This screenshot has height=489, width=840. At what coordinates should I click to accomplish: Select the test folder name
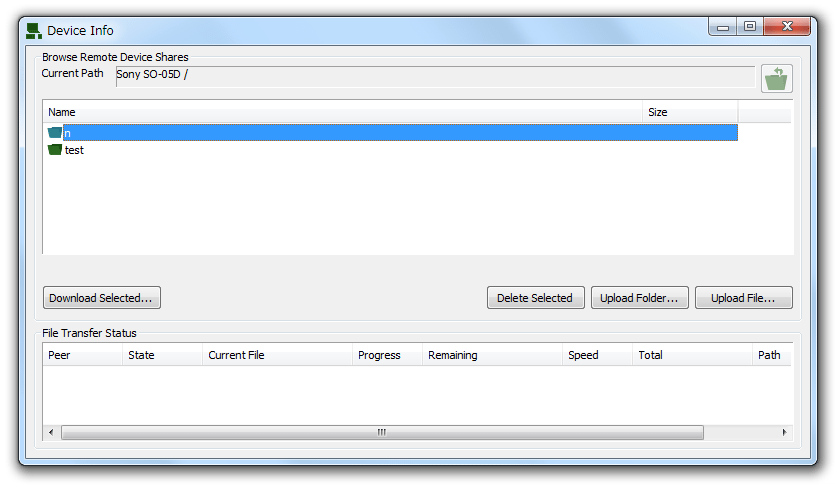(x=74, y=151)
